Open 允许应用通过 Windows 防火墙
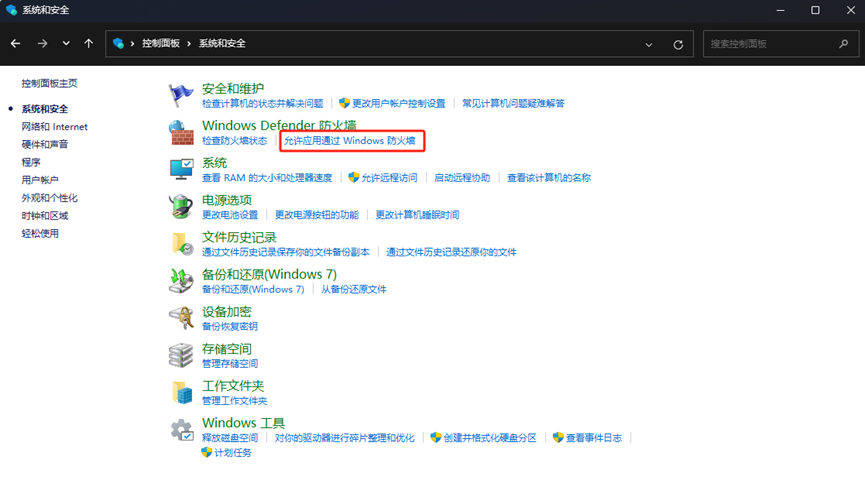Viewport: 865px width, 480px height. point(349,141)
